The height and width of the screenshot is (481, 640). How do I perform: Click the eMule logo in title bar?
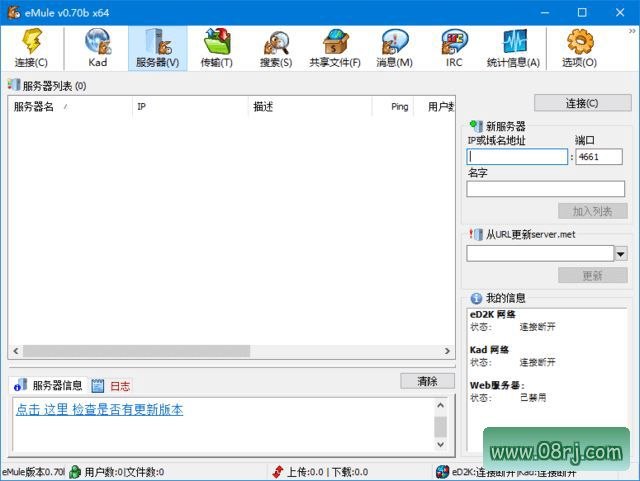point(14,12)
